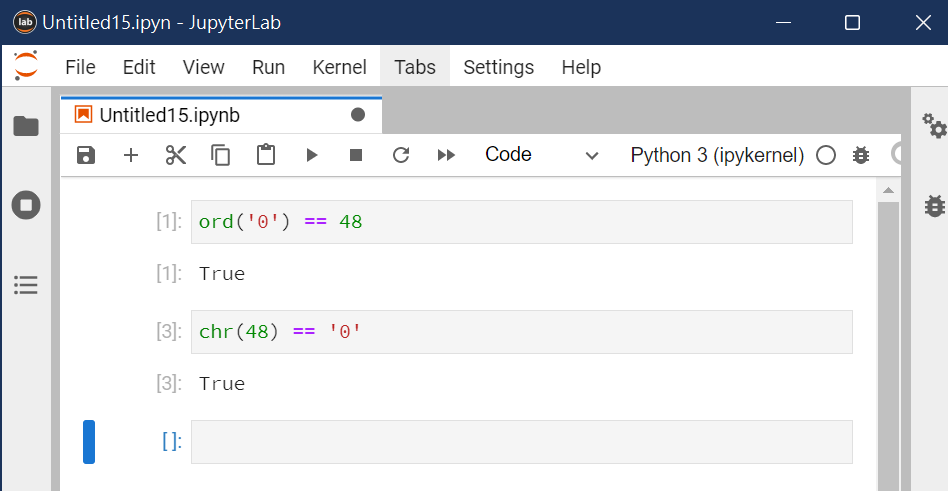Click the JupyterLab window title bar icon
This screenshot has width=948, height=491.
click(25, 23)
